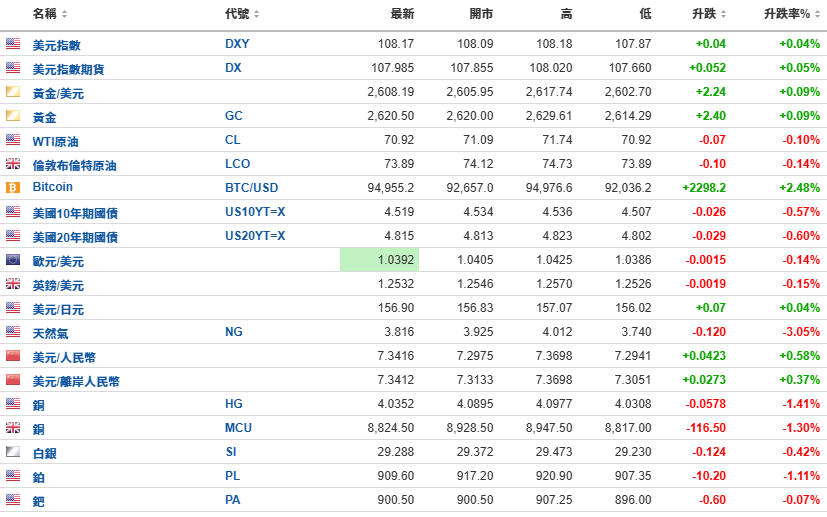Viewport: 827px width, 517px height.
Task: Click the US flag beside 天然氣
Action: coord(13,332)
